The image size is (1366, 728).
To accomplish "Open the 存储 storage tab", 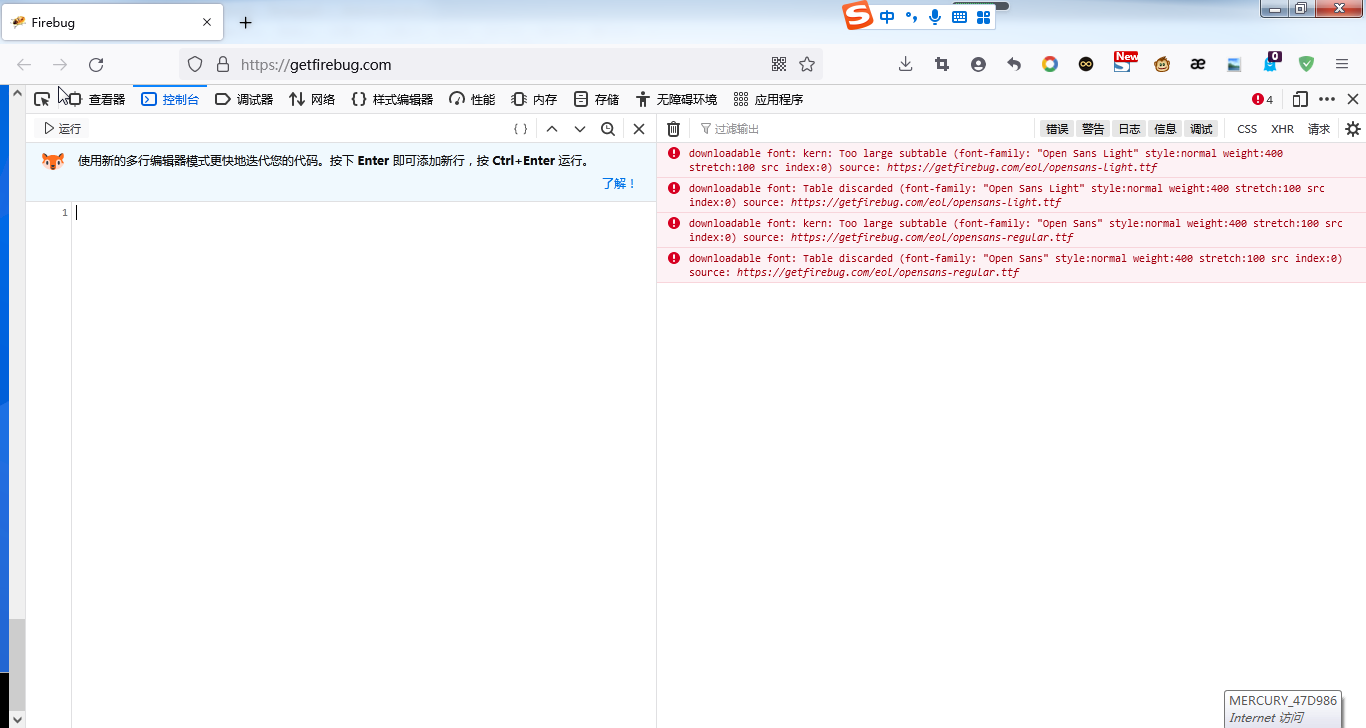I will [596, 99].
